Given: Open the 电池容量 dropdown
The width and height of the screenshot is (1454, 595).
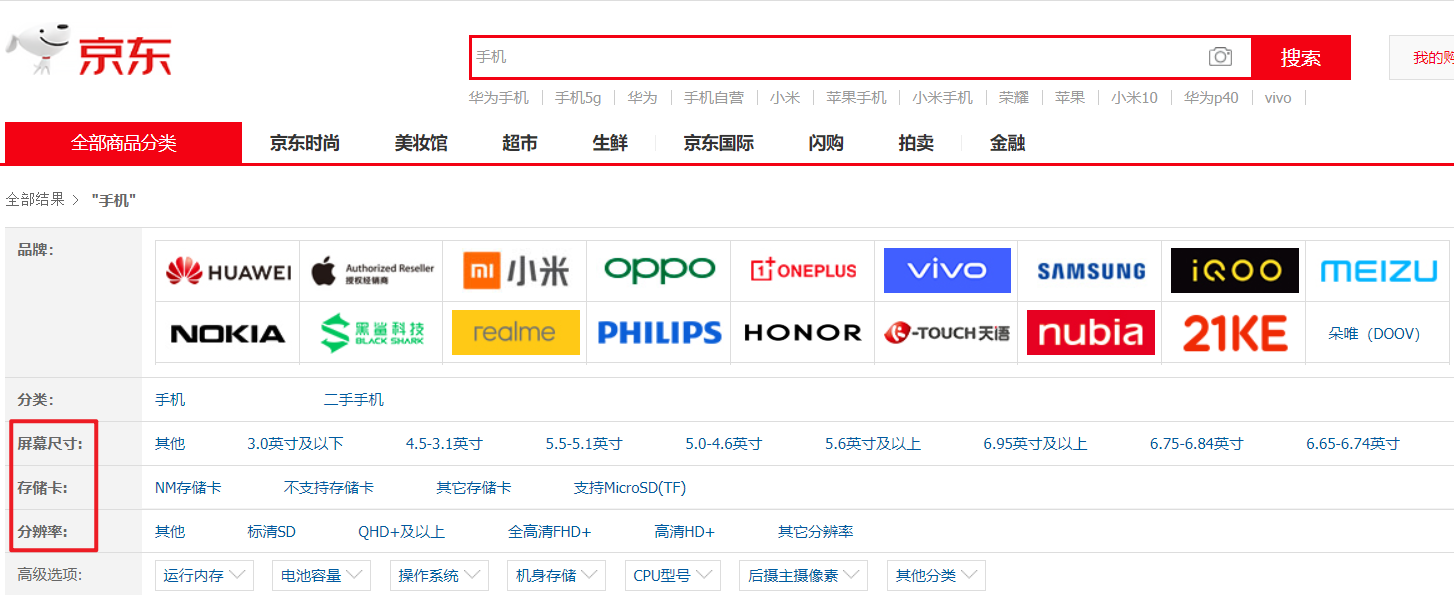Looking at the screenshot, I should coord(322,575).
